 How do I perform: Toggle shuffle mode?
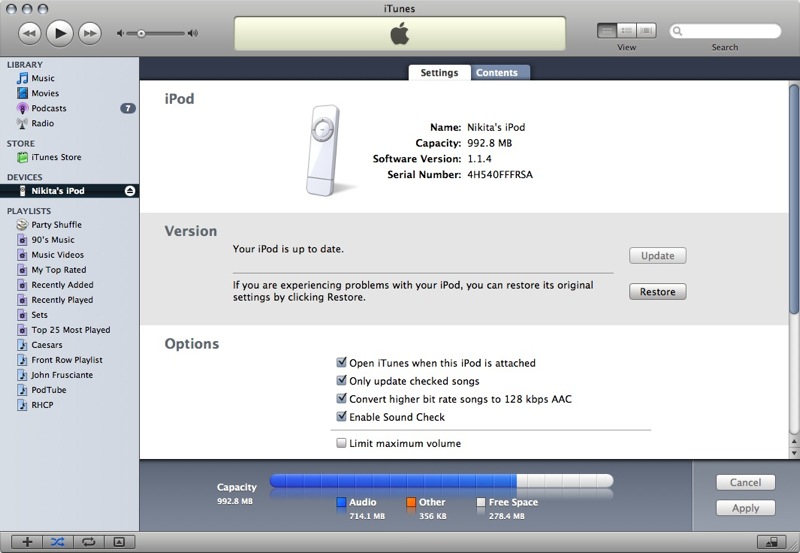58,542
